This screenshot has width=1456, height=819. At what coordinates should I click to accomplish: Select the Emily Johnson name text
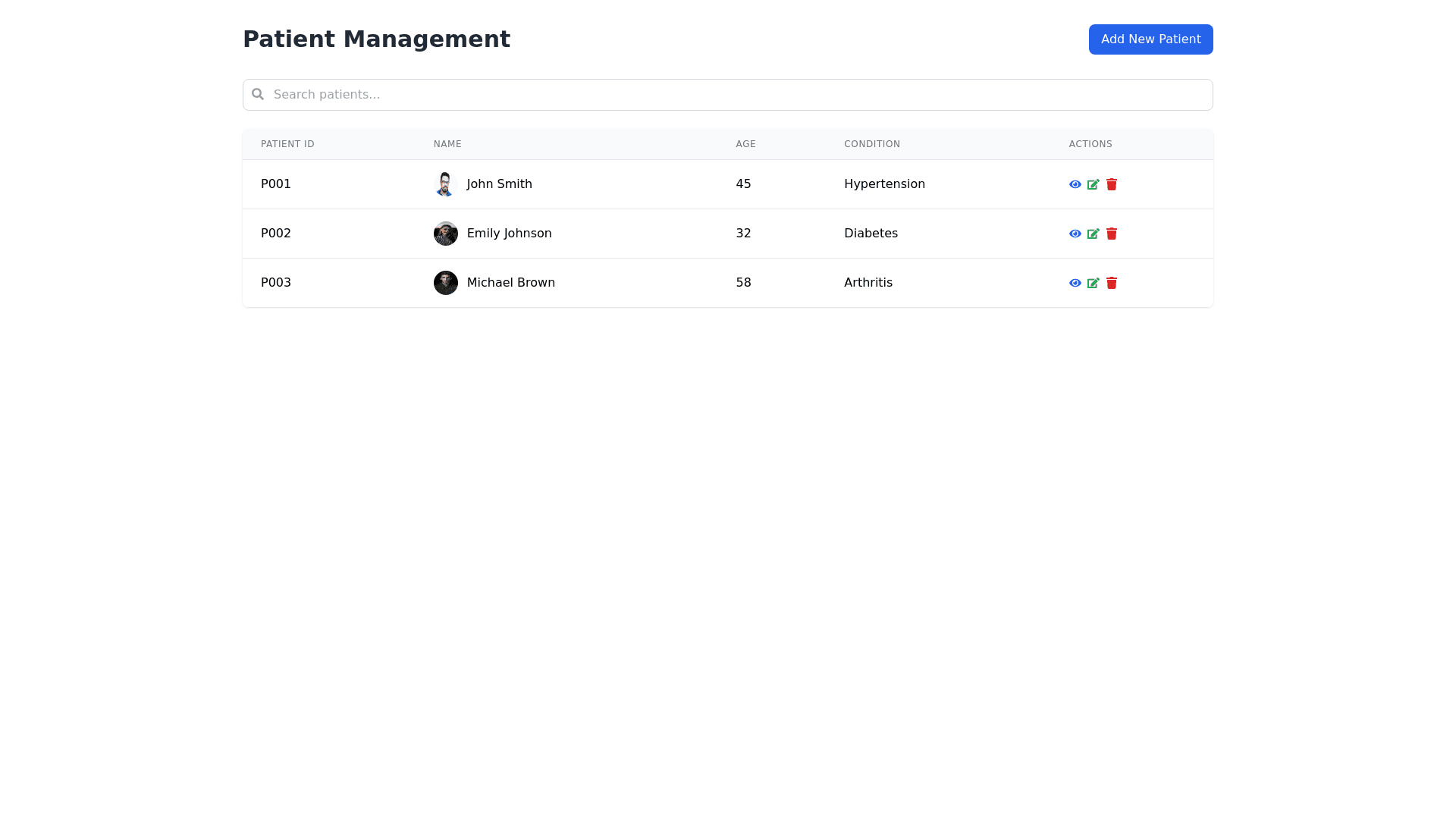[x=509, y=234]
